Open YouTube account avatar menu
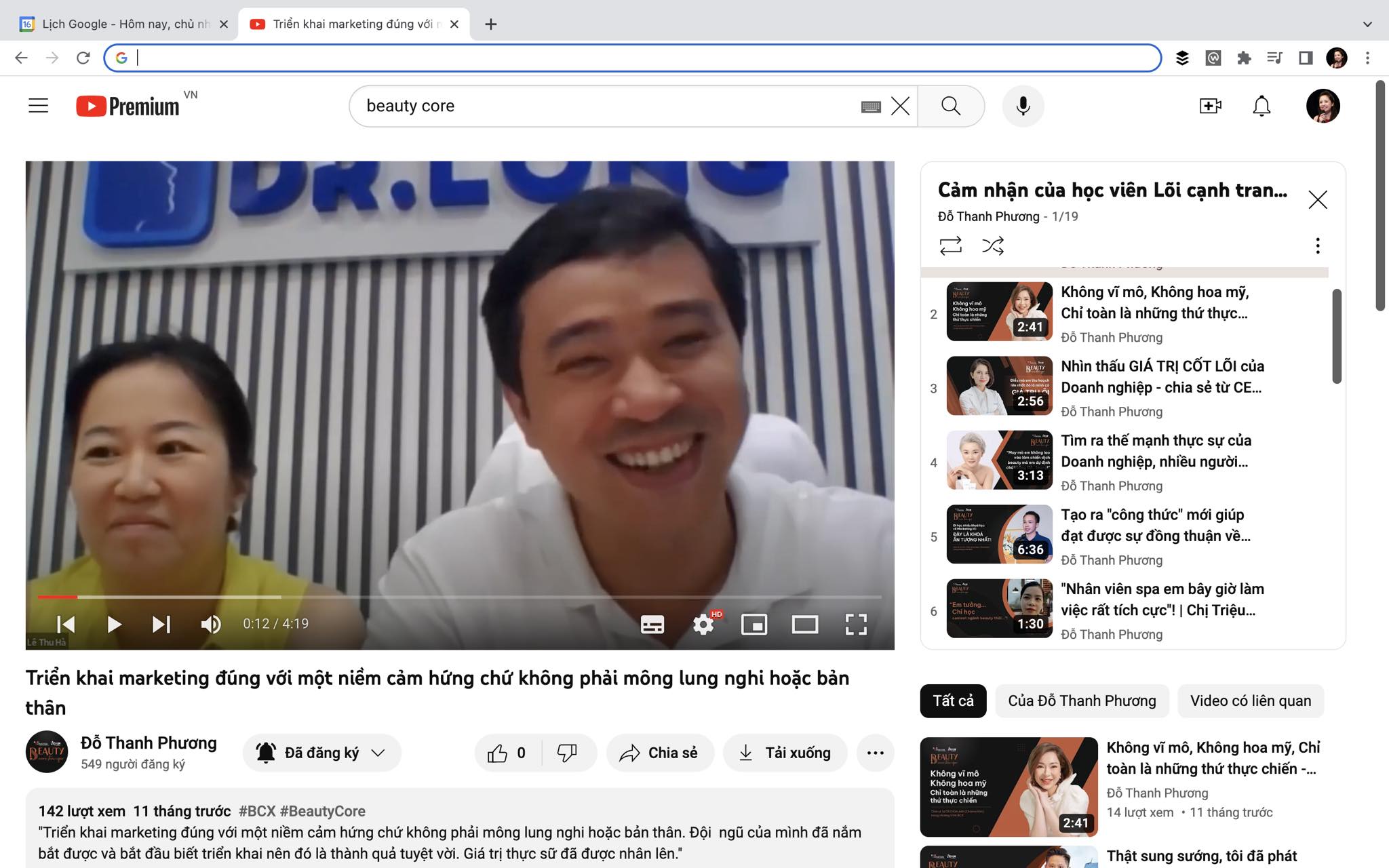1389x868 pixels. pos(1323,106)
